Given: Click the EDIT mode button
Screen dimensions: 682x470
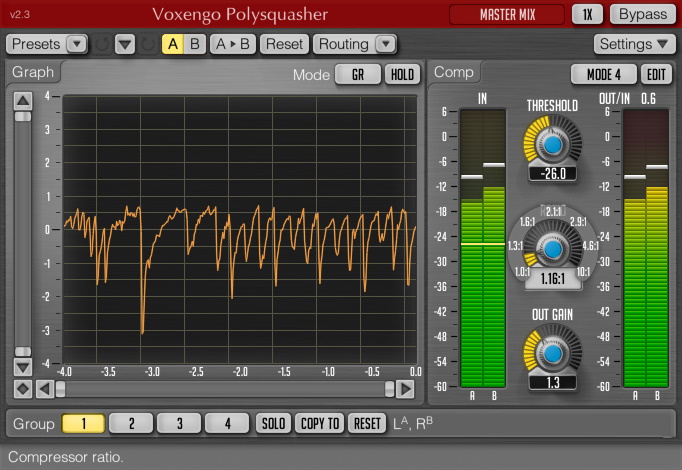Looking at the screenshot, I should (656, 74).
